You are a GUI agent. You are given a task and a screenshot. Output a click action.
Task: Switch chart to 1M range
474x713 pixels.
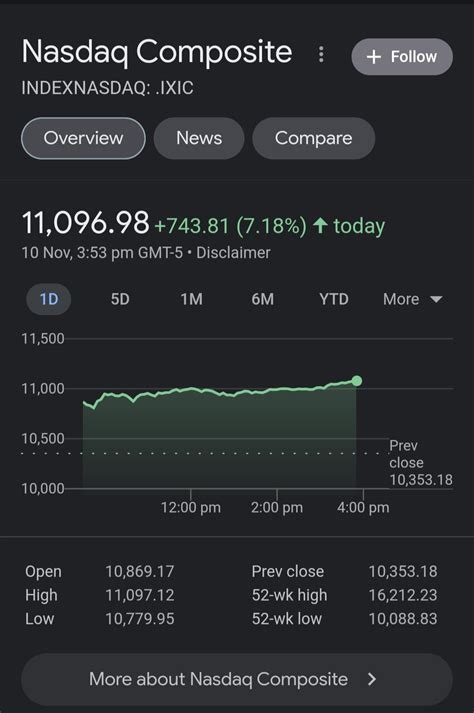[x=192, y=299]
